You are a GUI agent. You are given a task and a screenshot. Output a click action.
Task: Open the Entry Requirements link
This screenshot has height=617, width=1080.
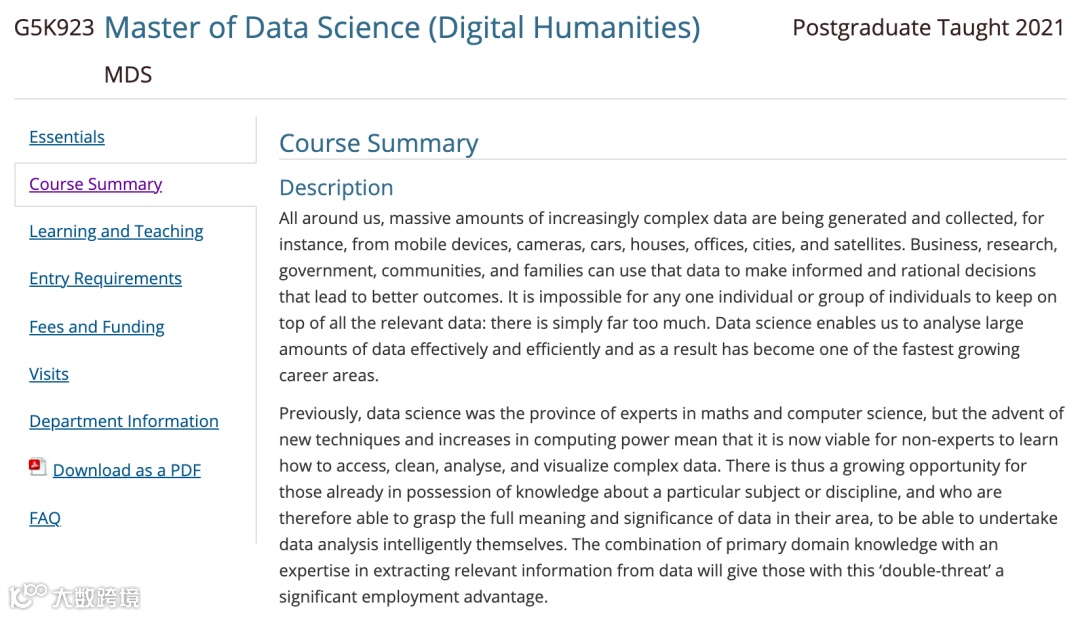point(105,278)
